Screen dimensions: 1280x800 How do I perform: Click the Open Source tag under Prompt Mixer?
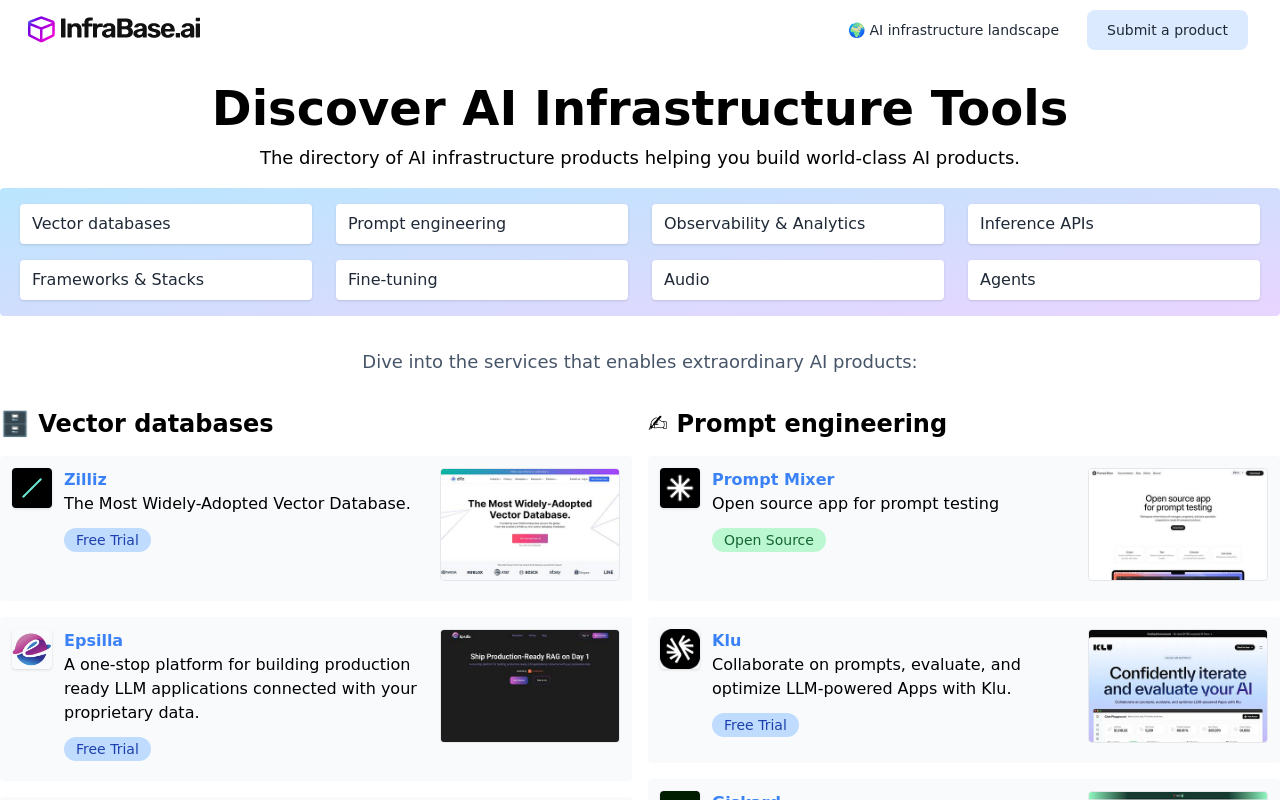point(769,540)
